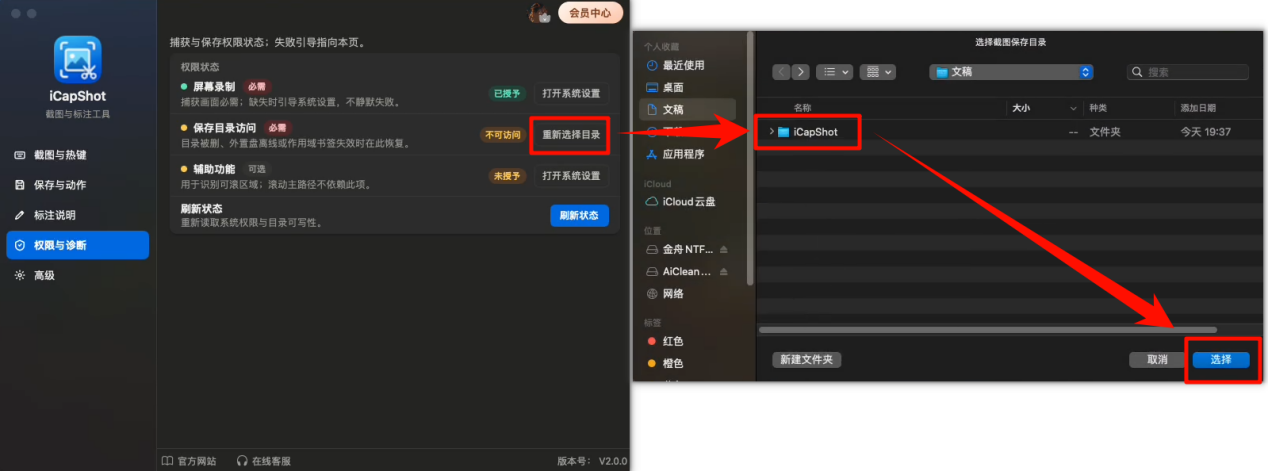
Task: Eject the 金舟 NTF volume
Action: [x=724, y=249]
